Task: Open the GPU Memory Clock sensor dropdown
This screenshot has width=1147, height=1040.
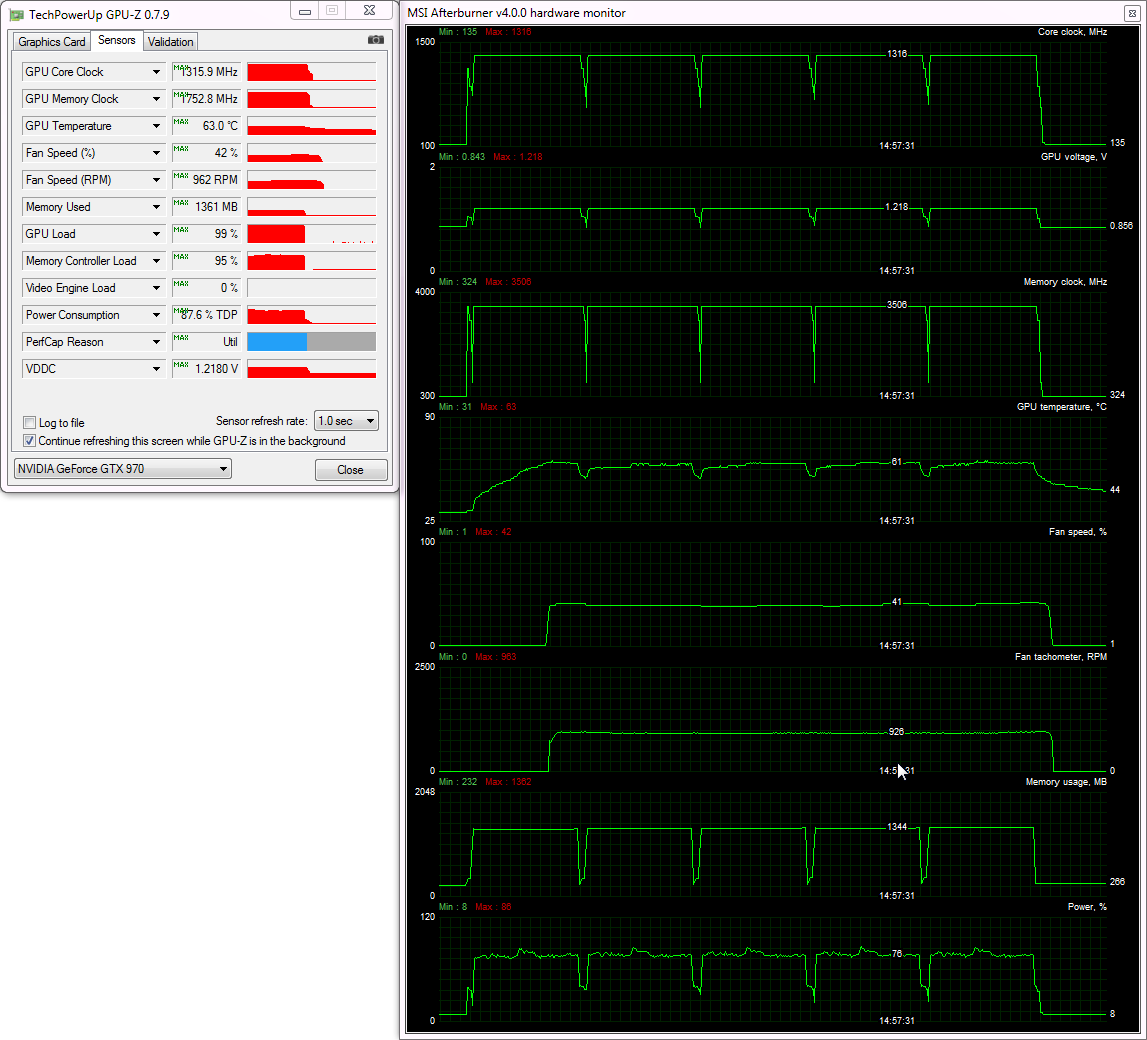Action: click(x=156, y=99)
